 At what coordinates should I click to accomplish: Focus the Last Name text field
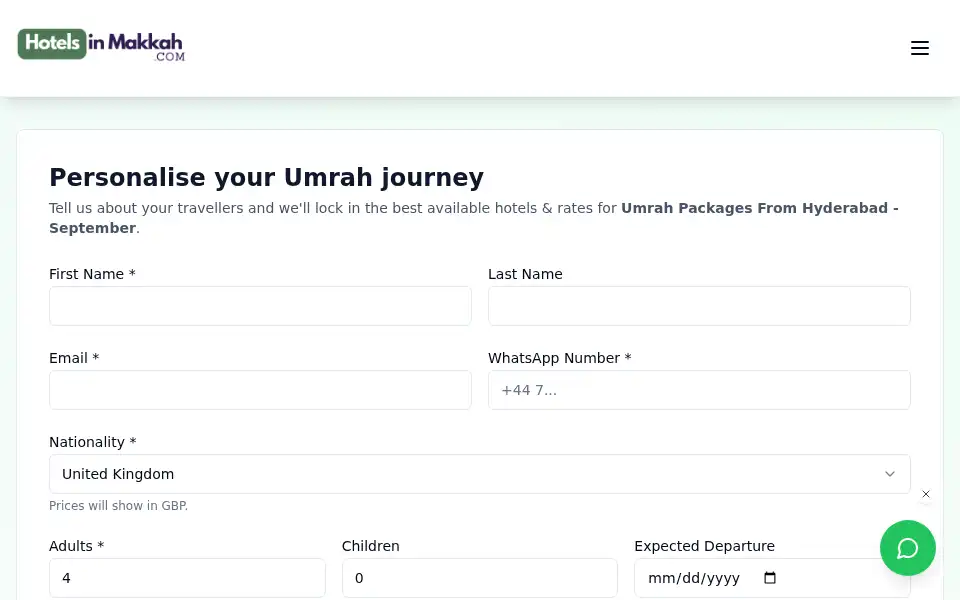point(699,306)
